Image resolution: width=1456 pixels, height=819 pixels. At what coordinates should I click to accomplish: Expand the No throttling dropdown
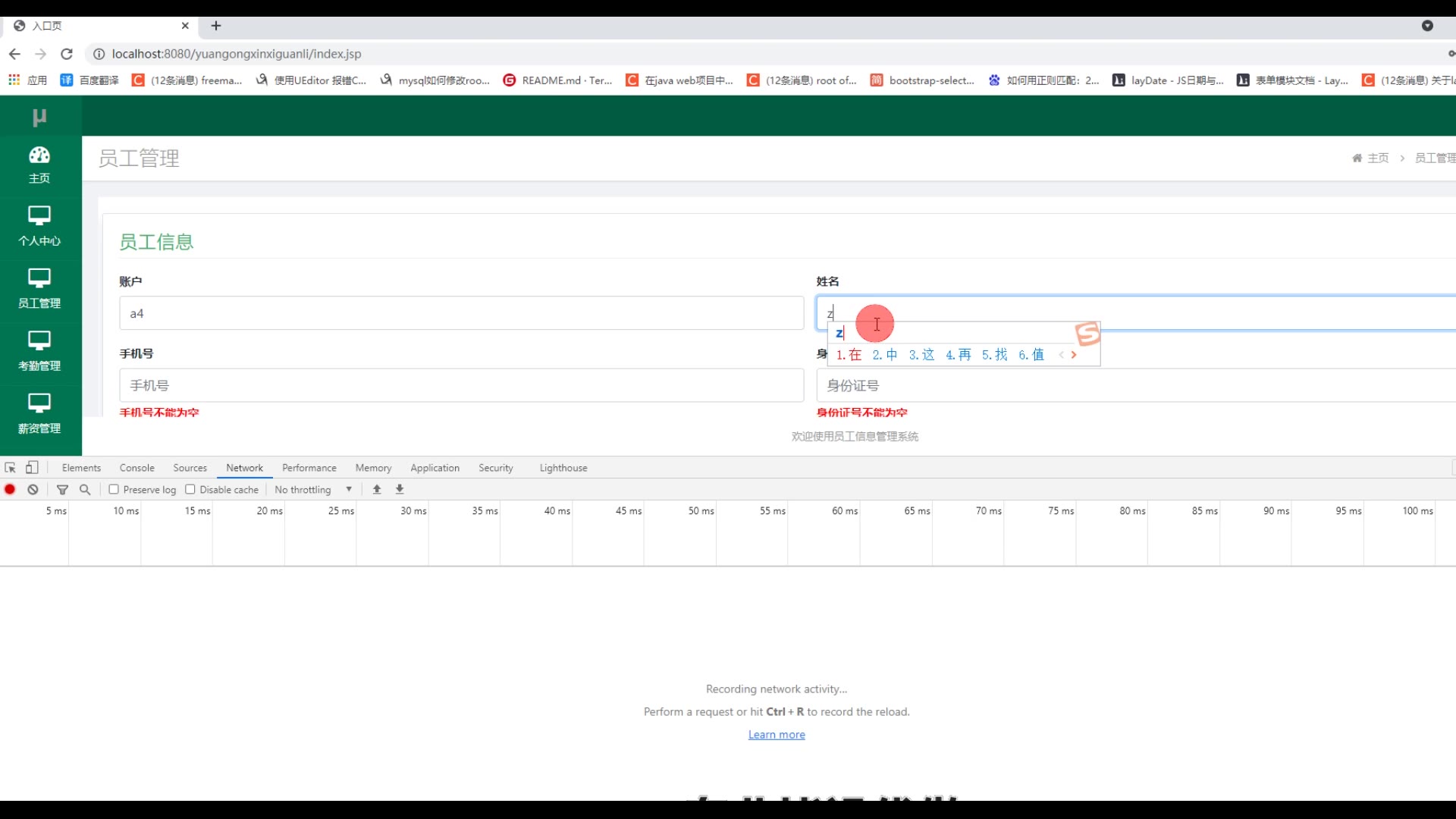coord(313,490)
